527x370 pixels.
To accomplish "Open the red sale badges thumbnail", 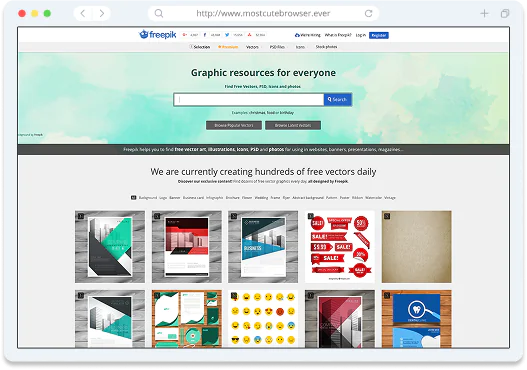I will (x=340, y=247).
